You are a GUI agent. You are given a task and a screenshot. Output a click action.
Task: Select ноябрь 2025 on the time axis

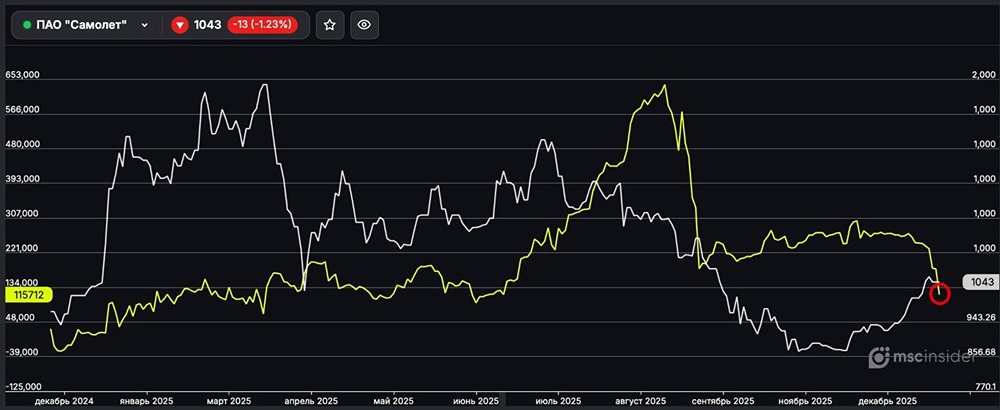[803, 400]
